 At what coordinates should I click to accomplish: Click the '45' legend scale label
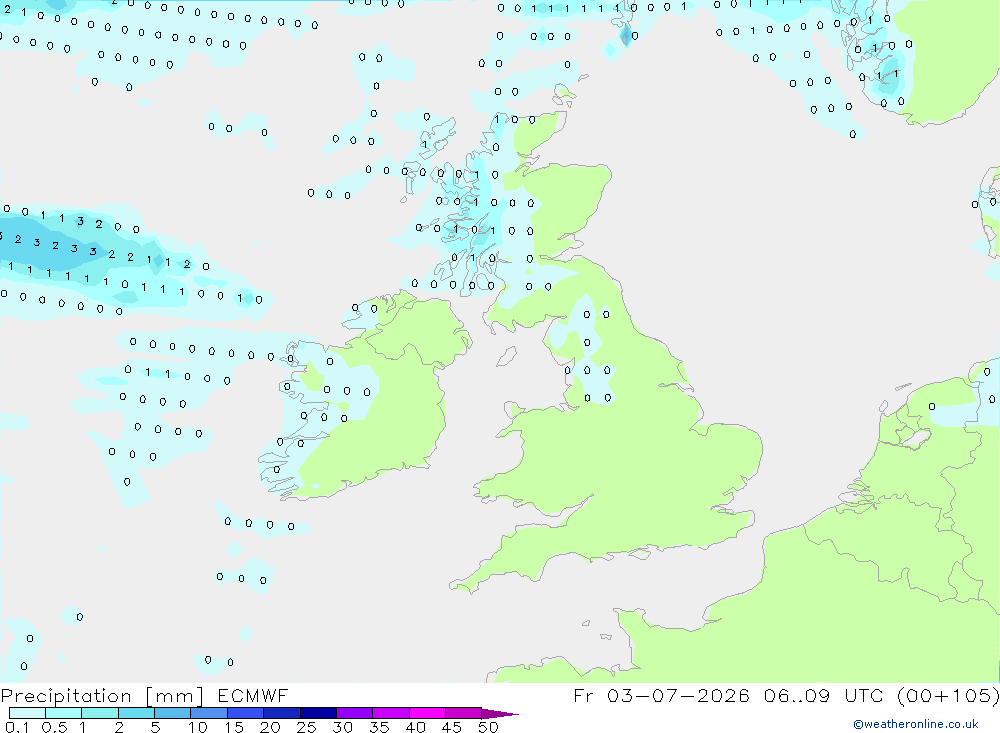(452, 727)
